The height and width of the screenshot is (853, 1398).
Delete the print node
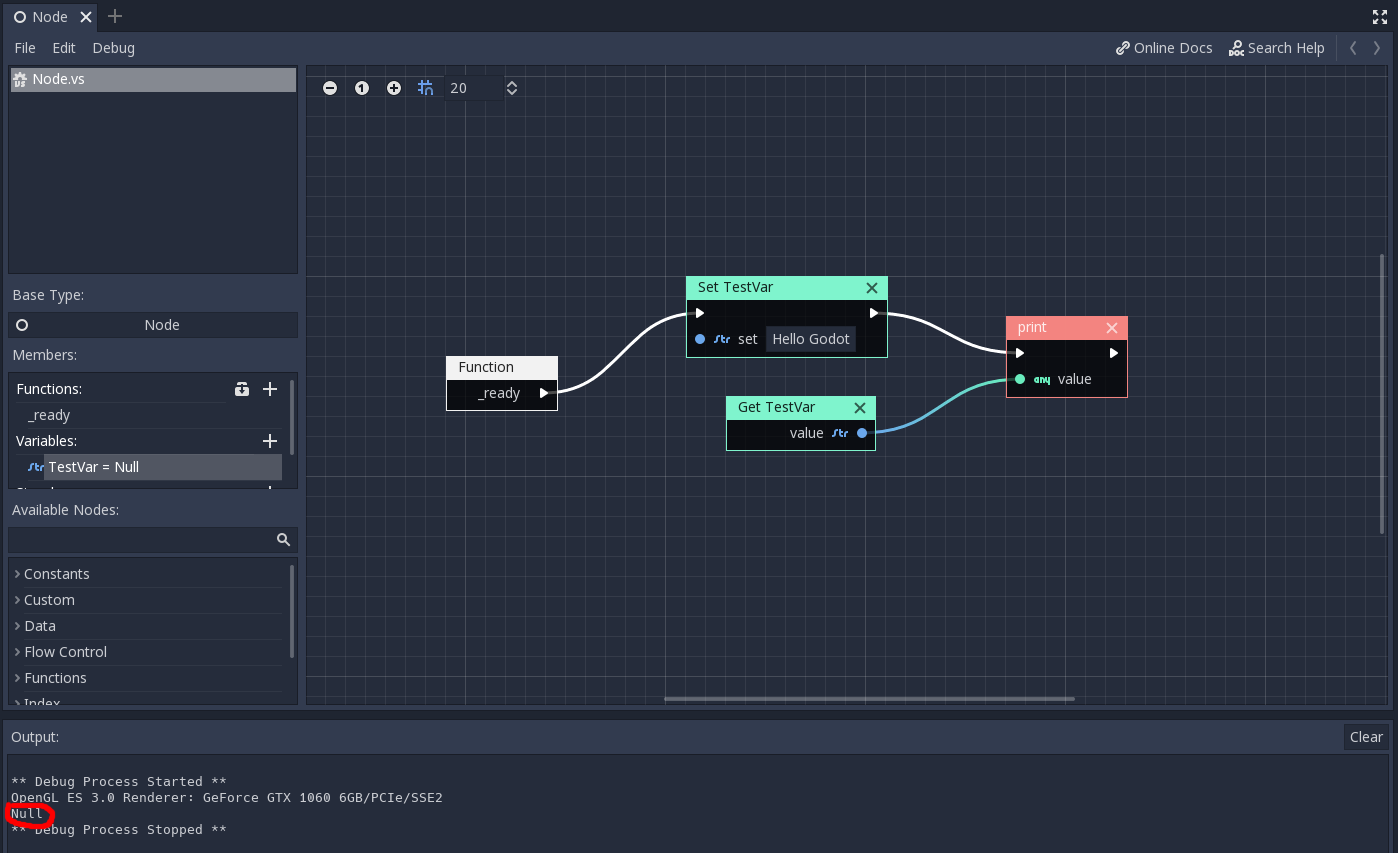pyautogui.click(x=1112, y=327)
